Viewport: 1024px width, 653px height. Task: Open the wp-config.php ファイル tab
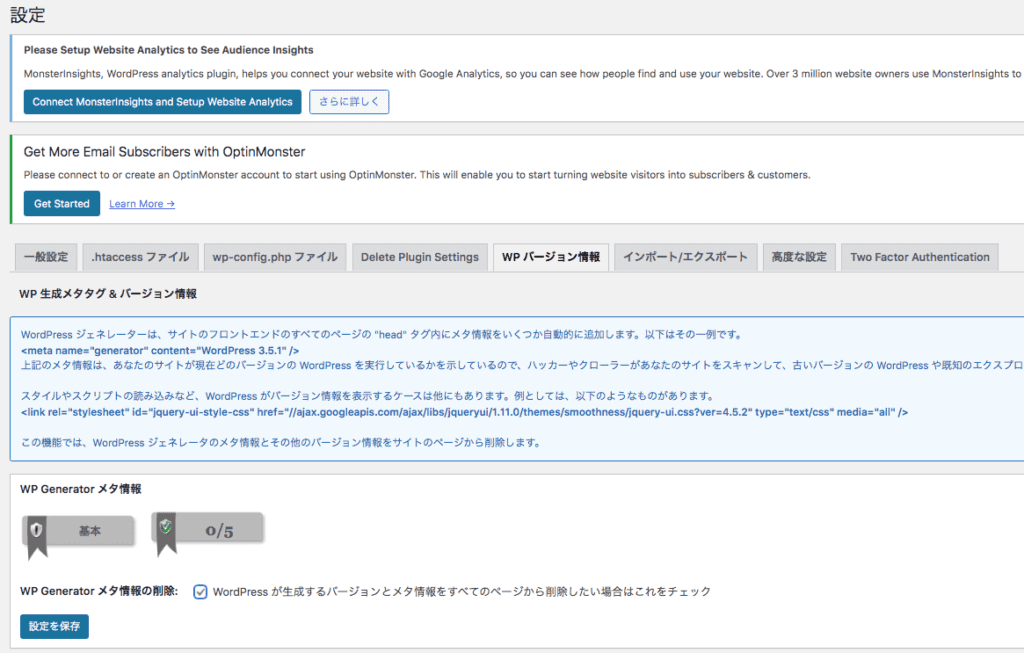click(275, 257)
